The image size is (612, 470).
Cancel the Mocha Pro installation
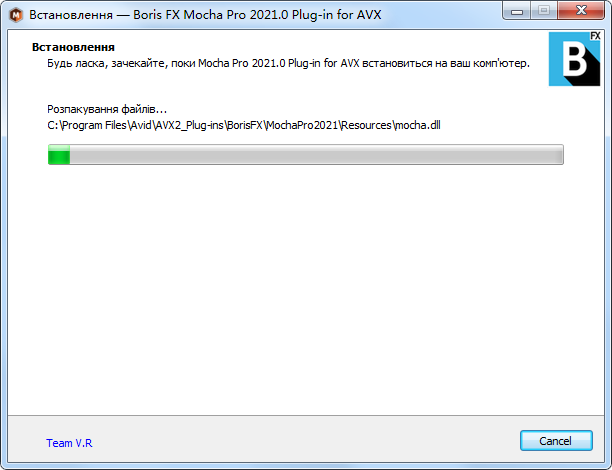(x=556, y=441)
